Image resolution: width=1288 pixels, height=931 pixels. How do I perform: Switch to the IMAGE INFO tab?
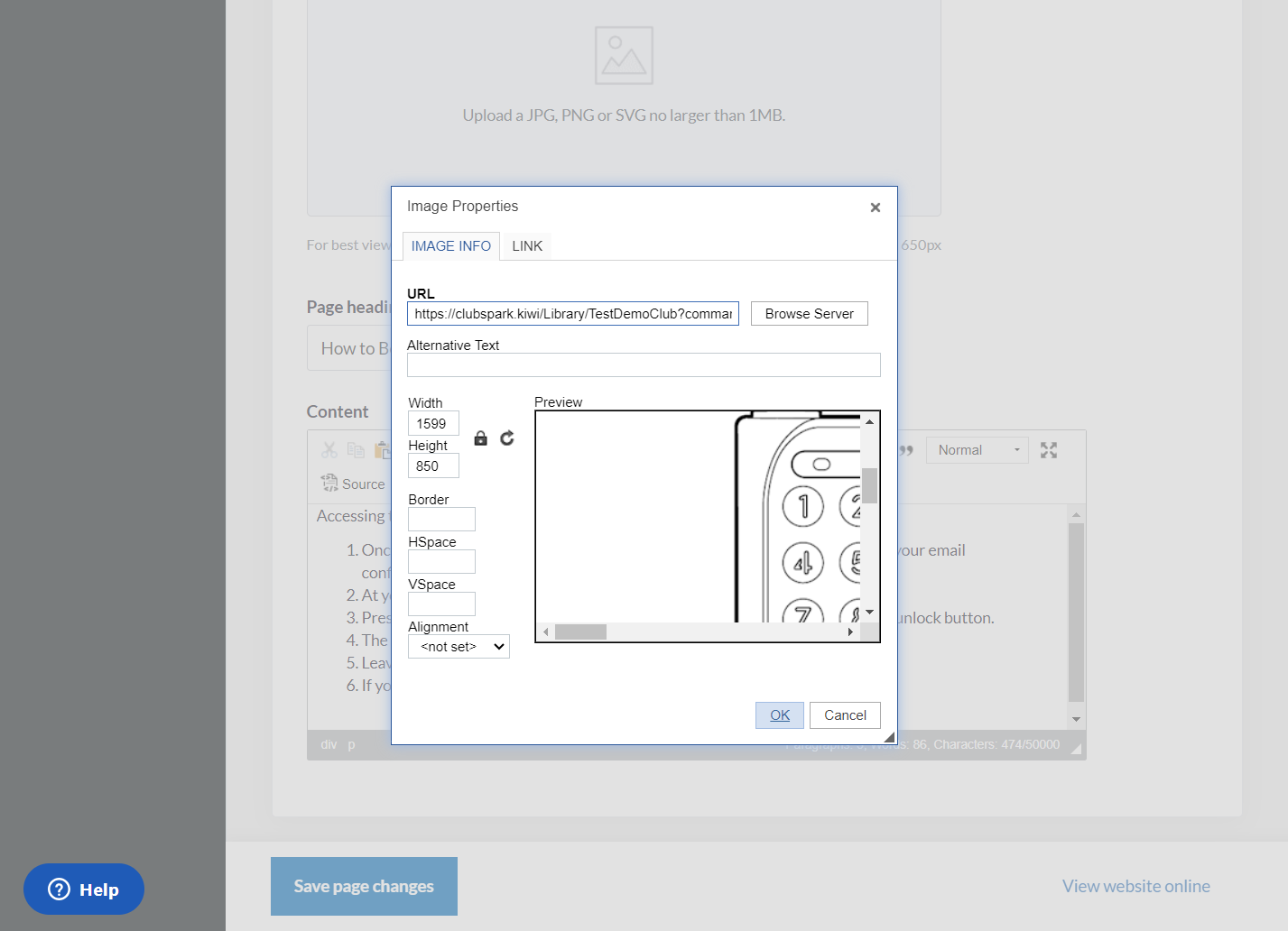pos(451,246)
